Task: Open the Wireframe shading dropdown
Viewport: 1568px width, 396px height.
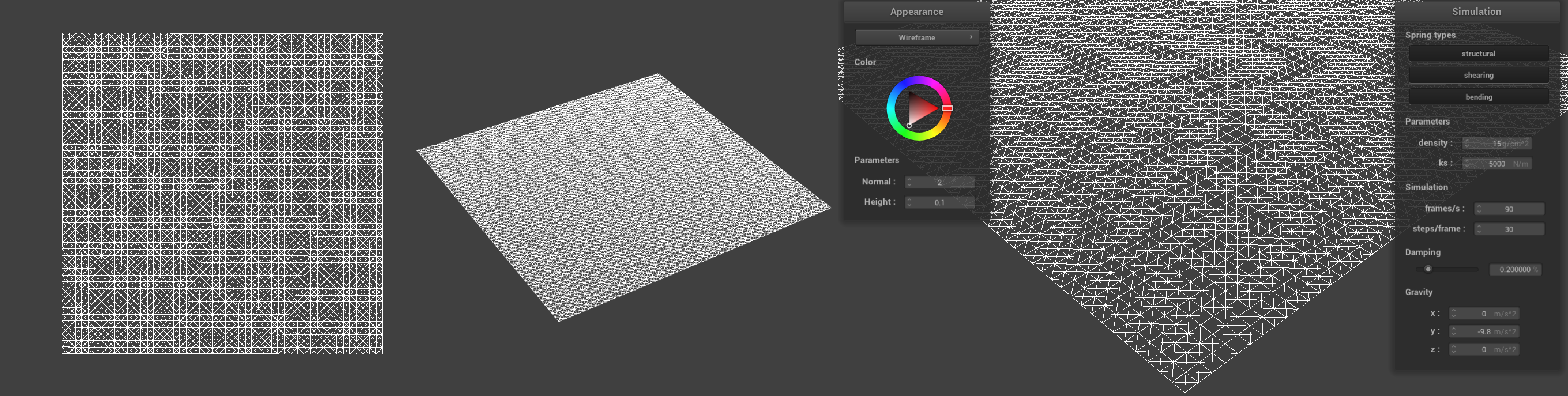Action: pyautogui.click(x=917, y=37)
